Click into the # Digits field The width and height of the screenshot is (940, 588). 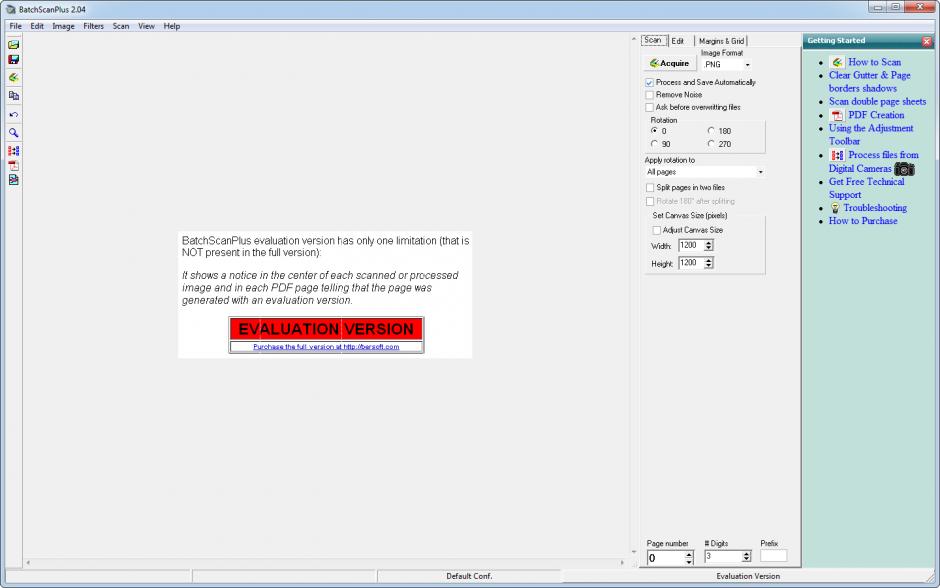click(x=723, y=557)
